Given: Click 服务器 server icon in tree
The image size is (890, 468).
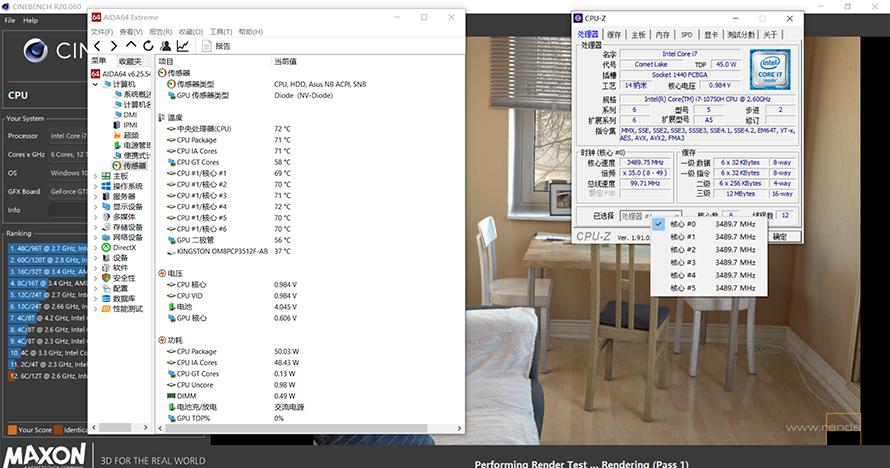Looking at the screenshot, I should [106, 196].
